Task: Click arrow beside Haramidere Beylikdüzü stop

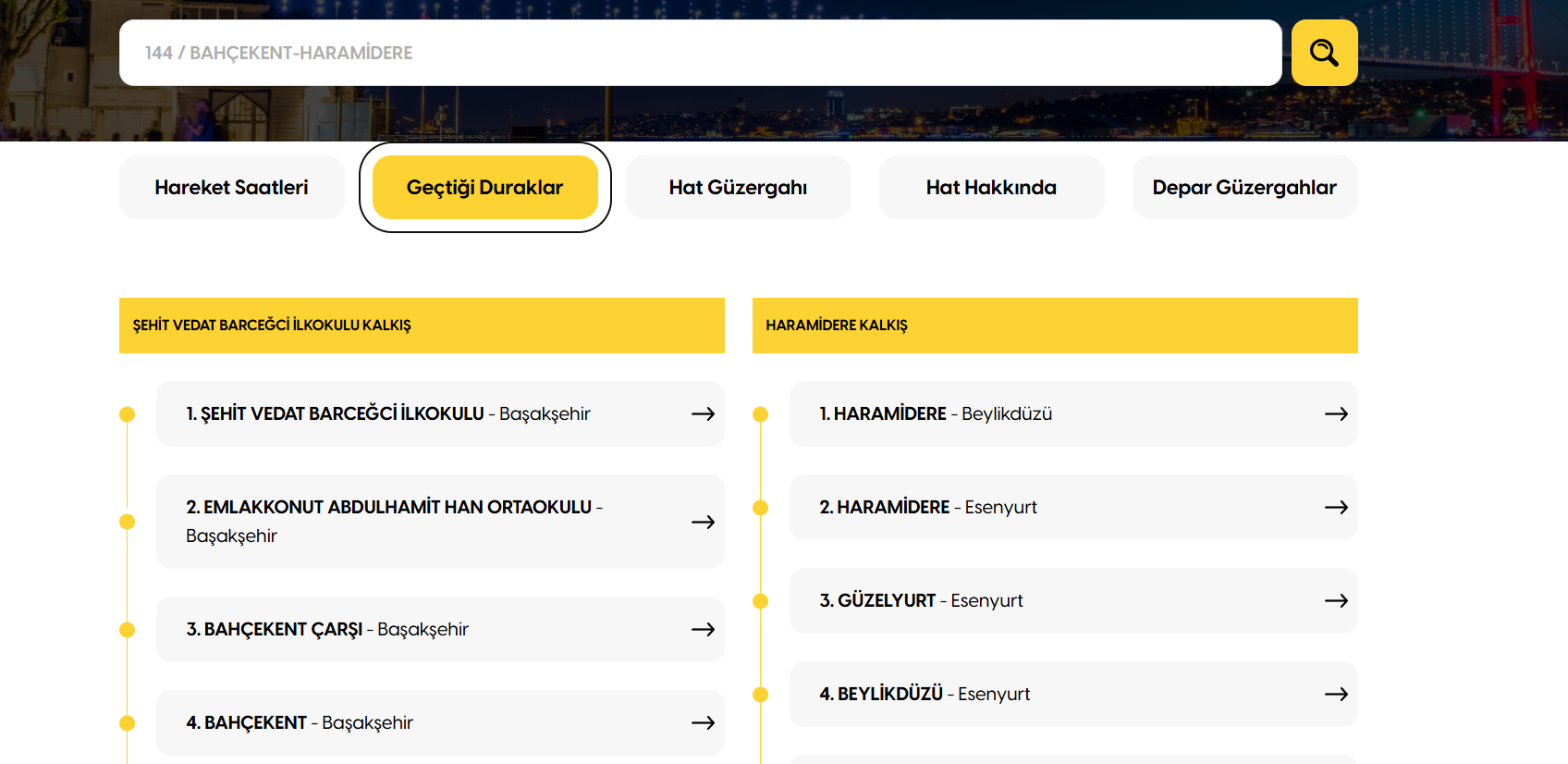Action: coord(1336,413)
